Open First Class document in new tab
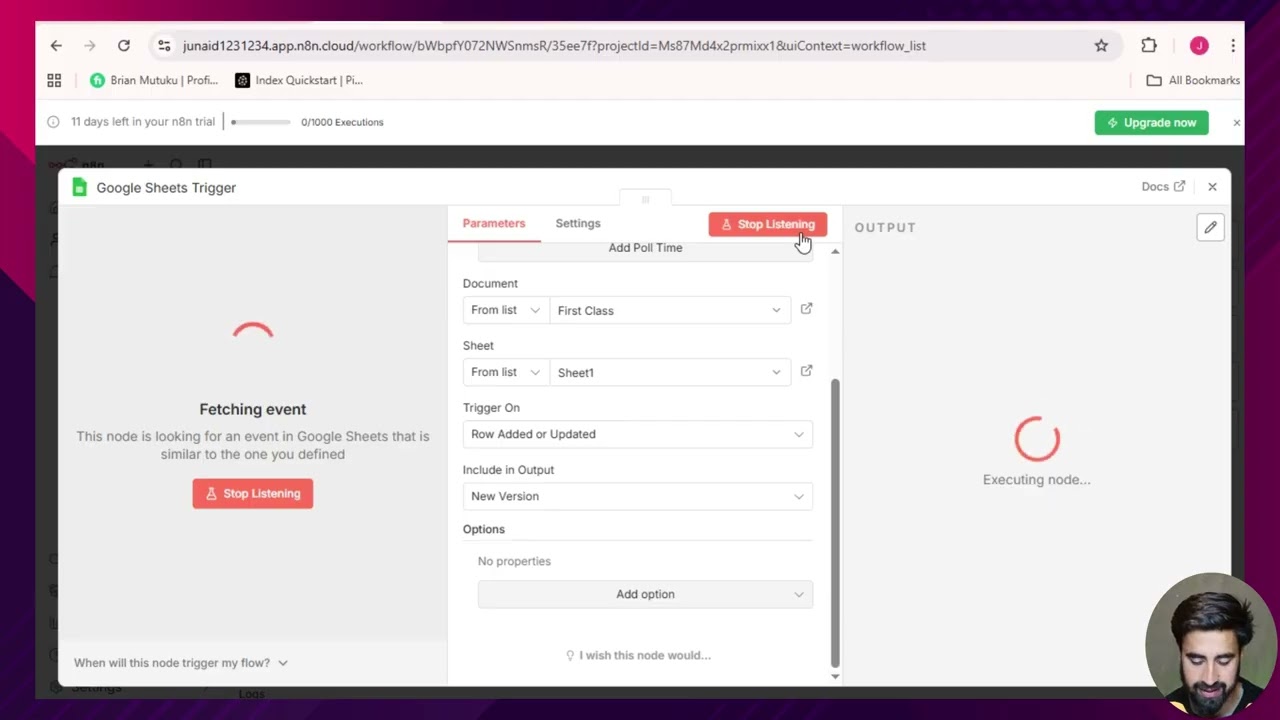This screenshot has width=1280, height=720. (806, 309)
